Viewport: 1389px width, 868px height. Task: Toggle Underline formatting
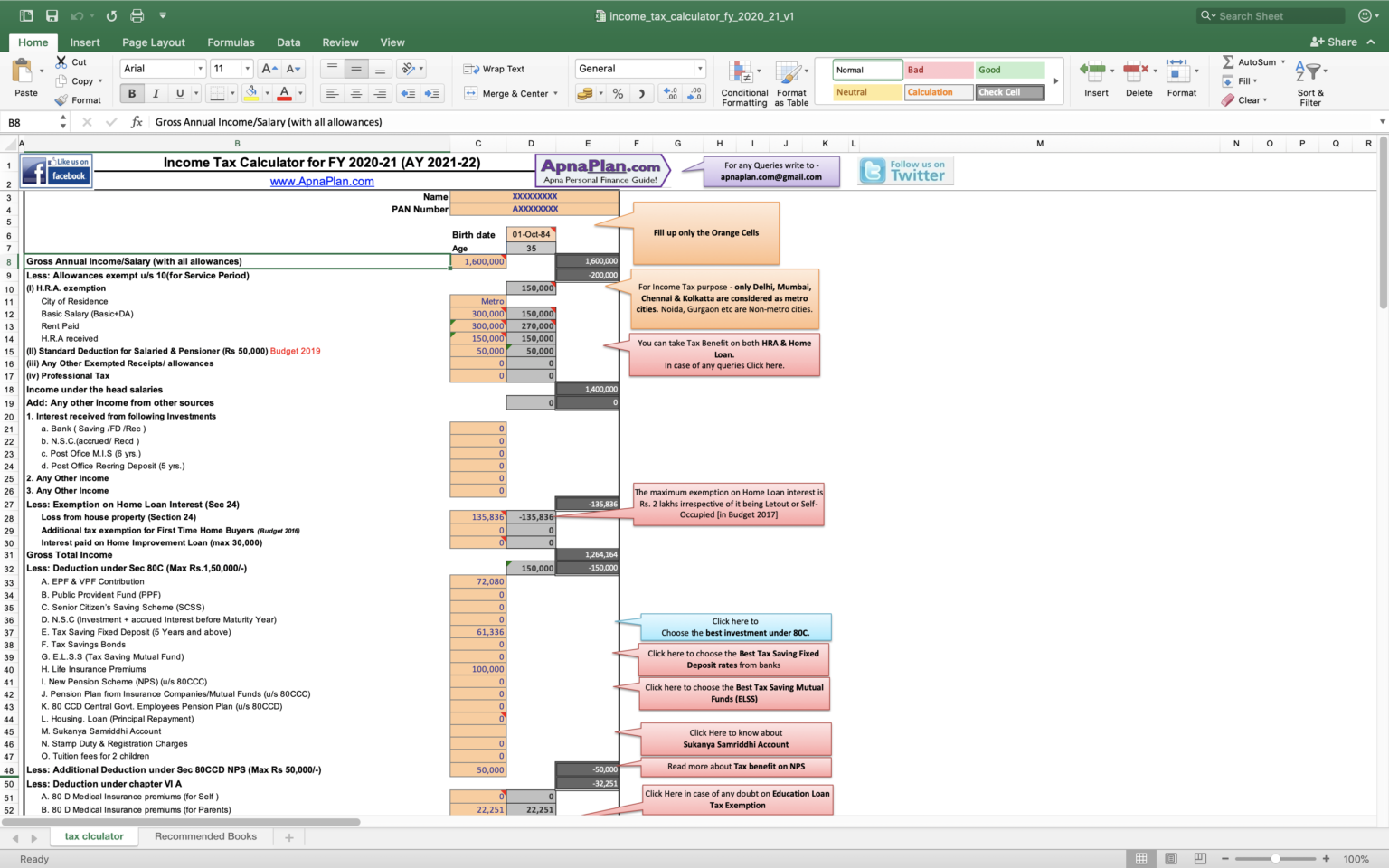click(180, 93)
